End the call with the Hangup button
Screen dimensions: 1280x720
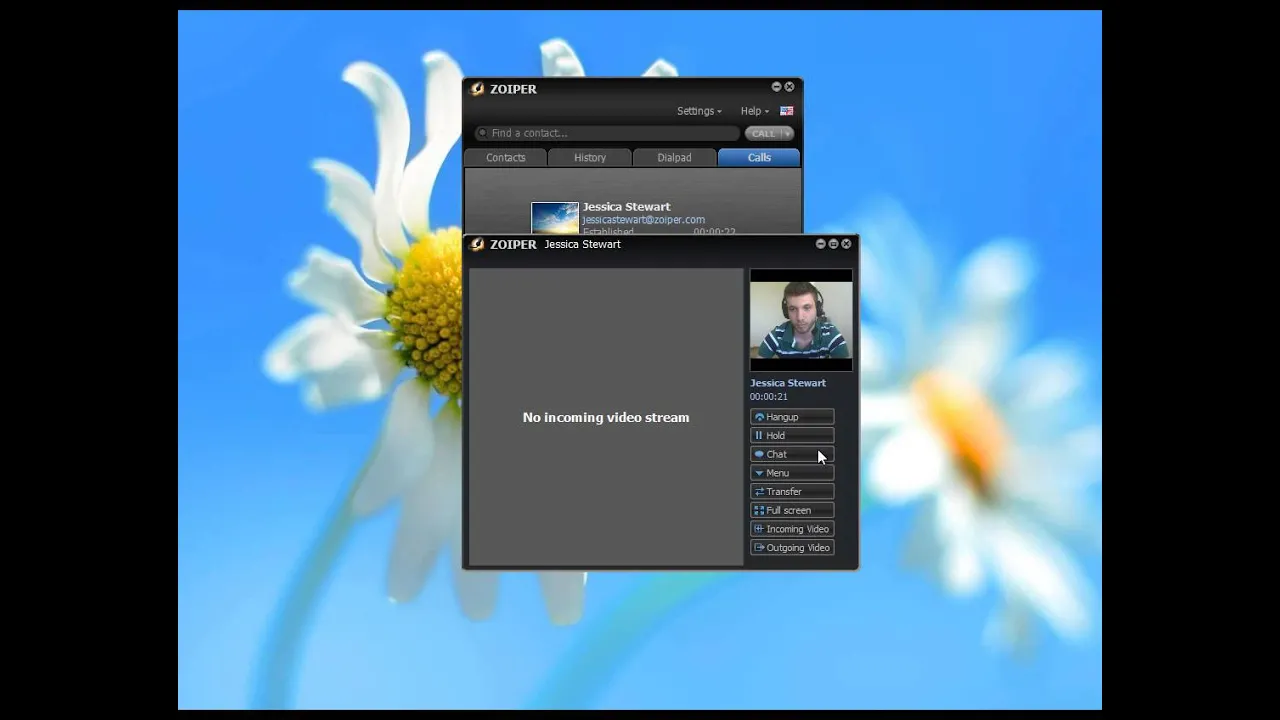tap(792, 417)
